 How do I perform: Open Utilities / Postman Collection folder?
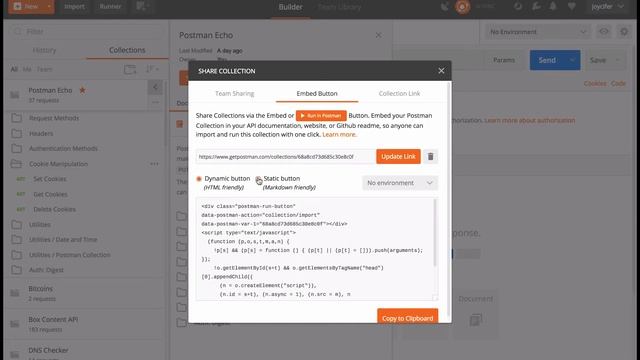[69, 255]
